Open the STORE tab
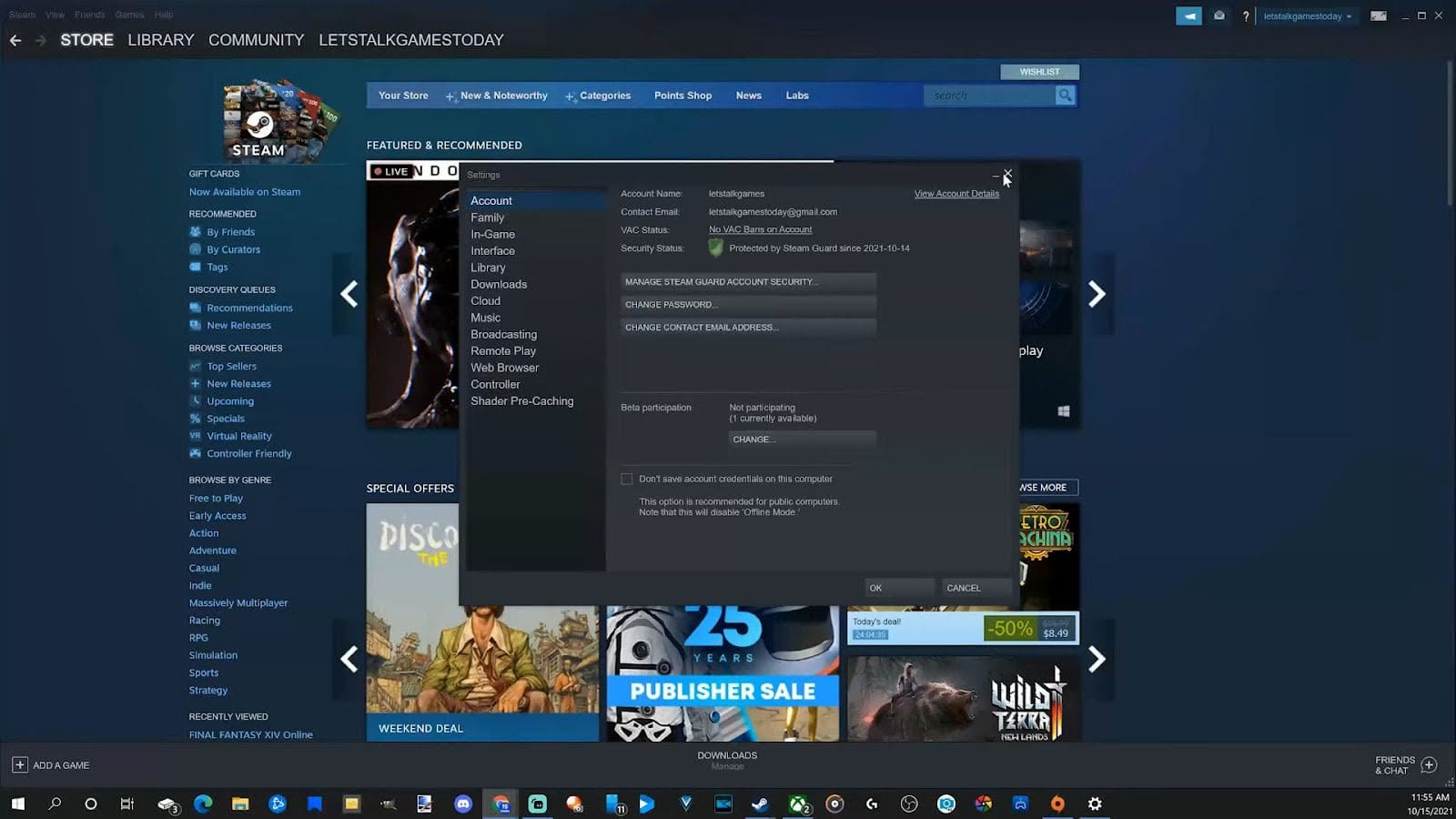The height and width of the screenshot is (819, 1456). pyautogui.click(x=86, y=40)
